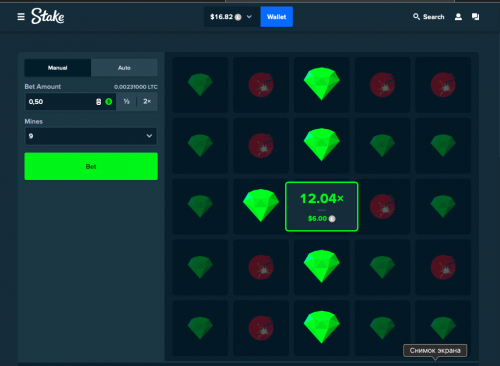Click mine tile, fourth row fifth column
Screen dimensions: 500x366
click(443, 267)
